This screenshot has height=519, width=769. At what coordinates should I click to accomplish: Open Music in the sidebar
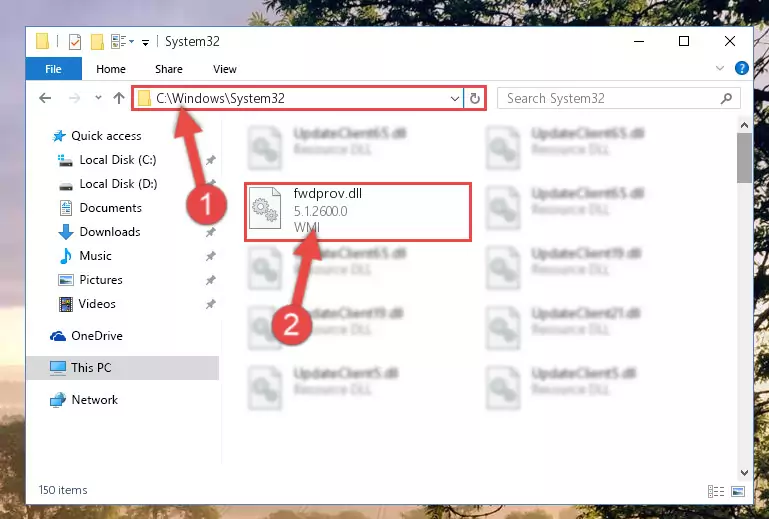click(x=95, y=256)
